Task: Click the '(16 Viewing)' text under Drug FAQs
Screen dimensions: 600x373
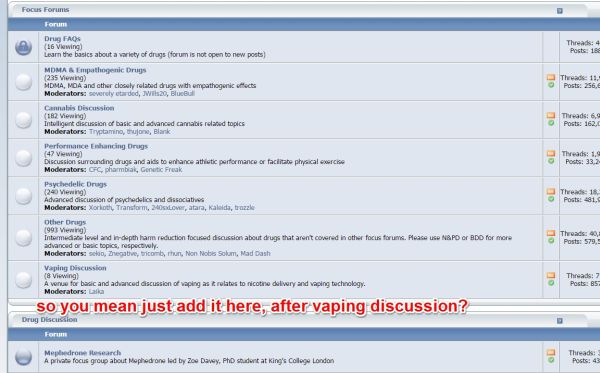Action: 63,47
